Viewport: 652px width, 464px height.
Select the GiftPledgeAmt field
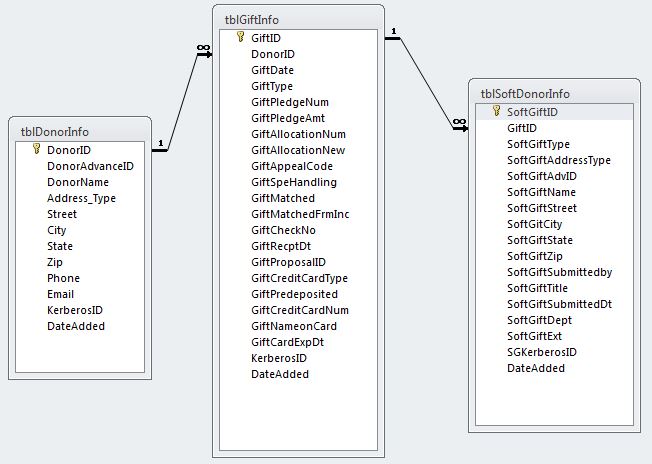tap(298, 118)
